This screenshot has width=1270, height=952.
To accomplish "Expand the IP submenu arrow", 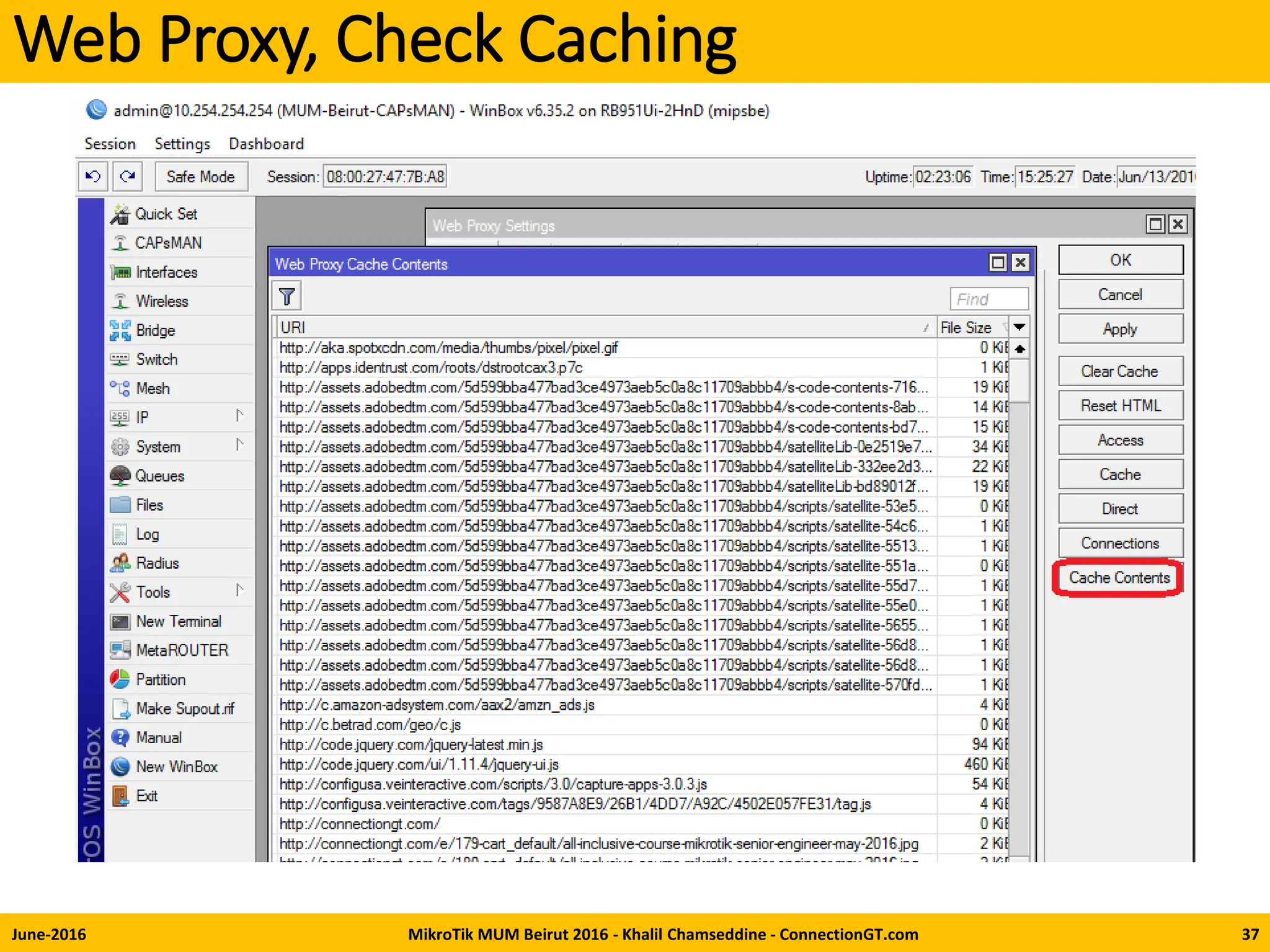I will [x=240, y=416].
